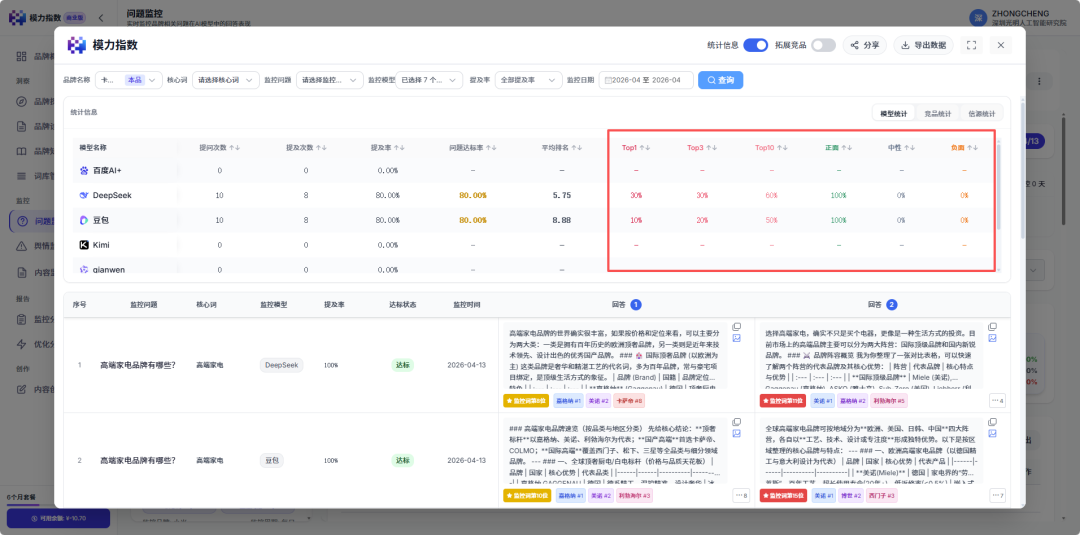The image size is (1080, 535).
Task: Click the 百度AI+ model icon
Action: [x=84, y=170]
